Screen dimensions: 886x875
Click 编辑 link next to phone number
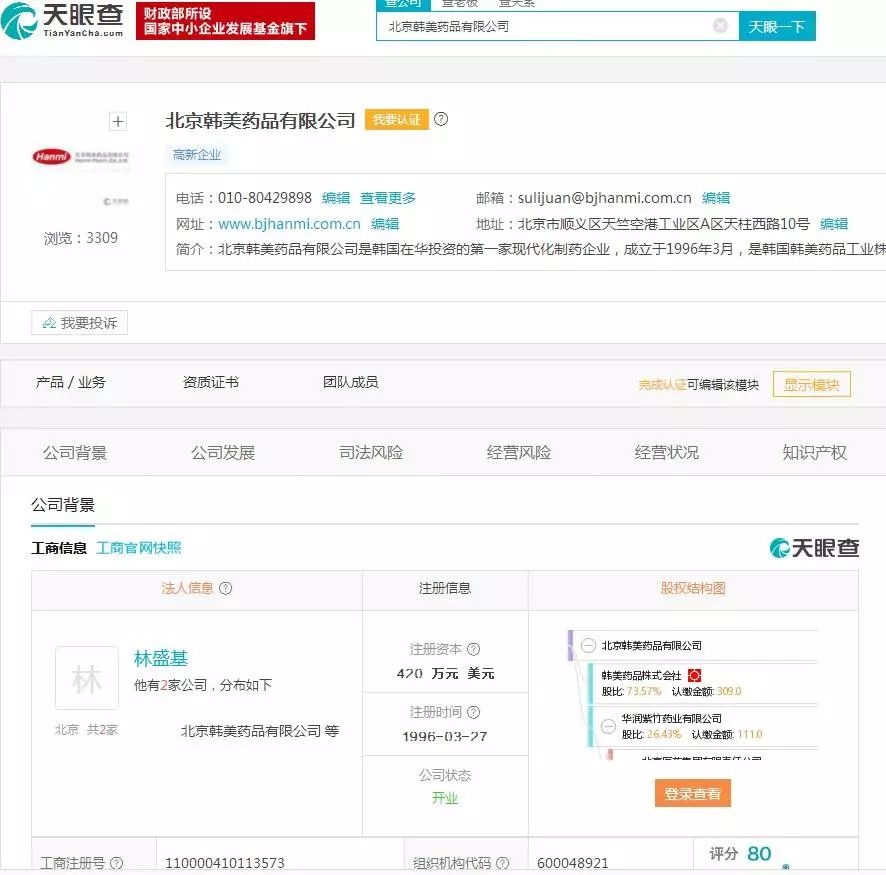point(336,198)
